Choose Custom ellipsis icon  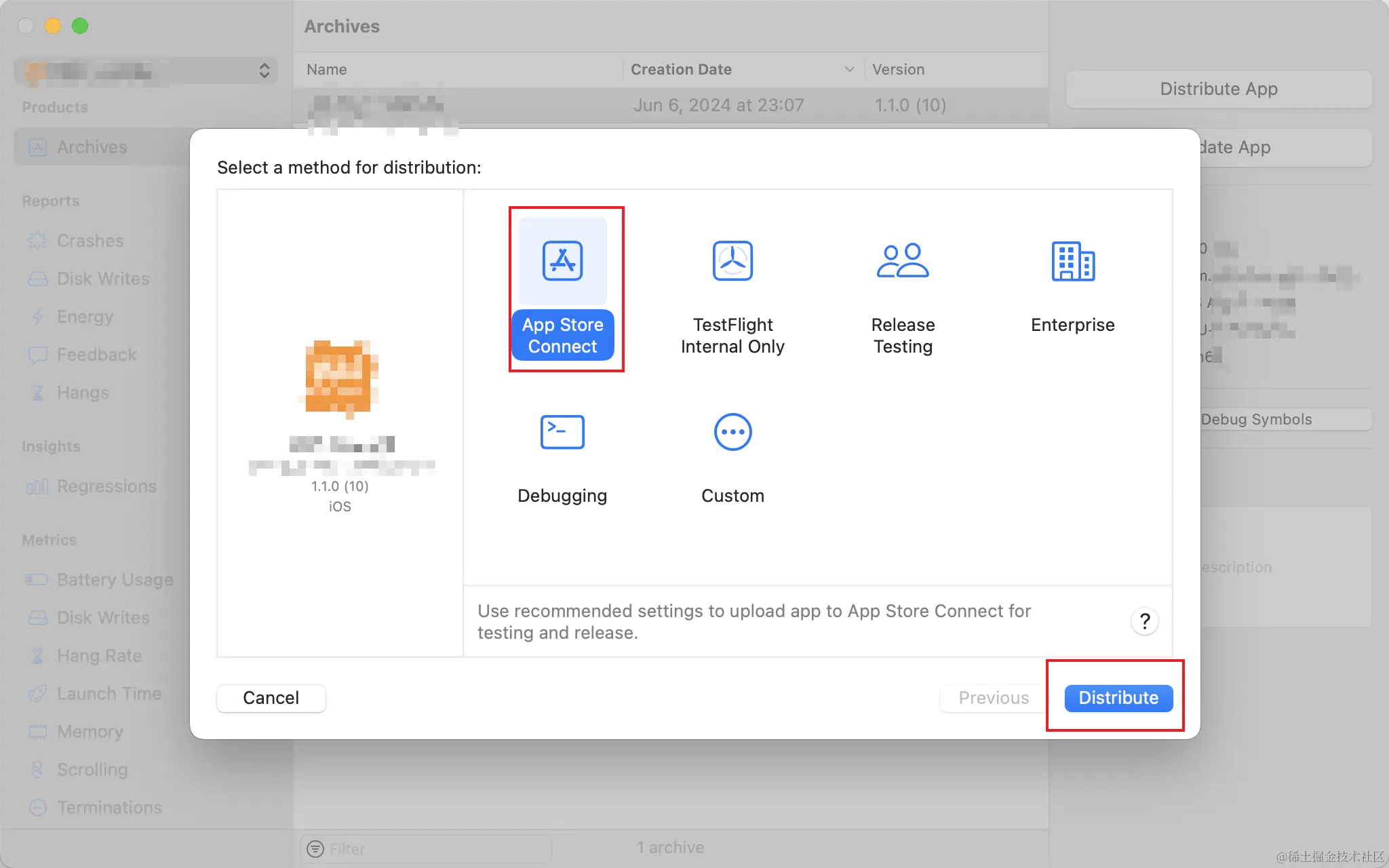(732, 432)
